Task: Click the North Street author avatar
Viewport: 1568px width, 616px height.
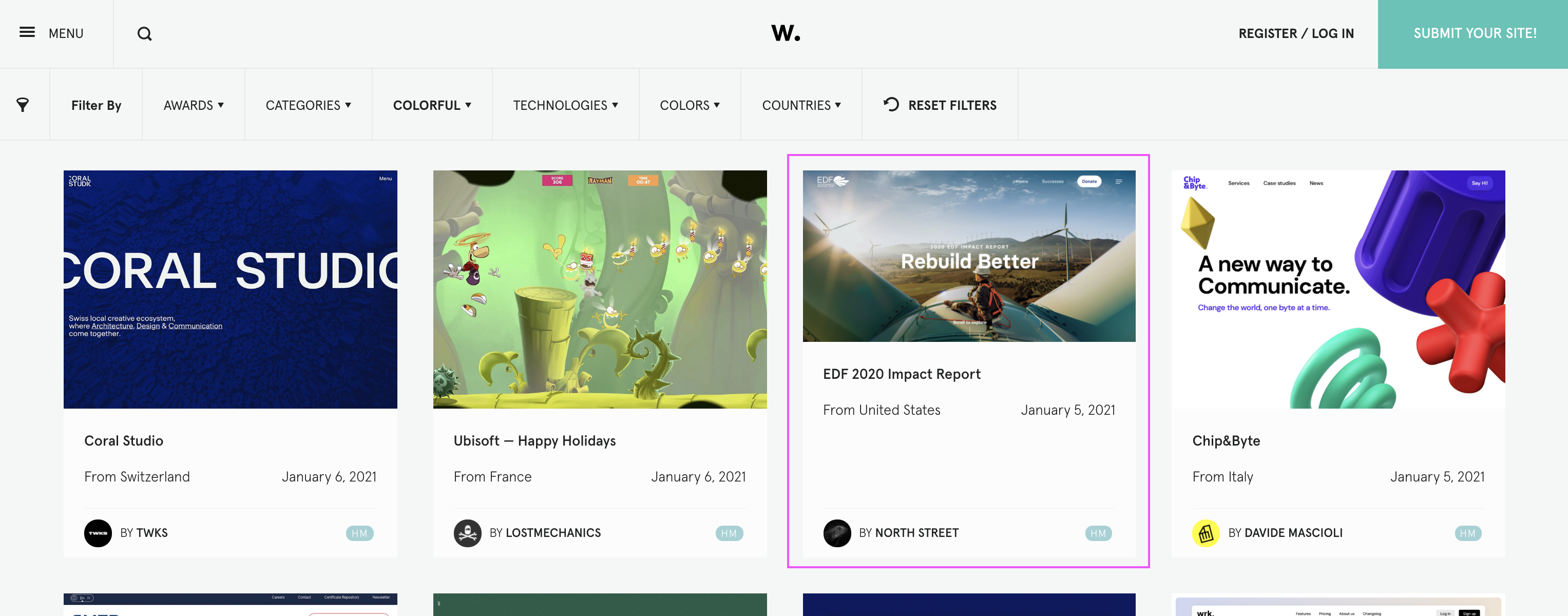Action: (836, 533)
